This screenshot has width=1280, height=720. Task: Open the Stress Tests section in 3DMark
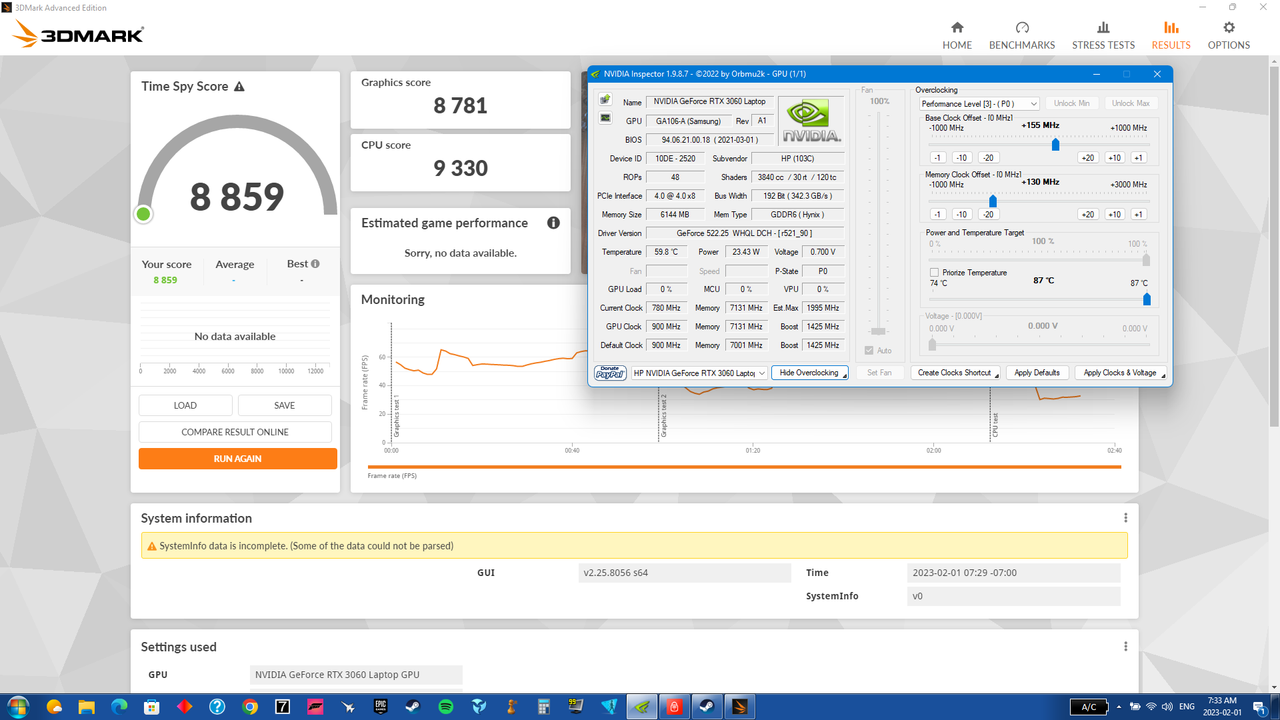tap(1103, 33)
